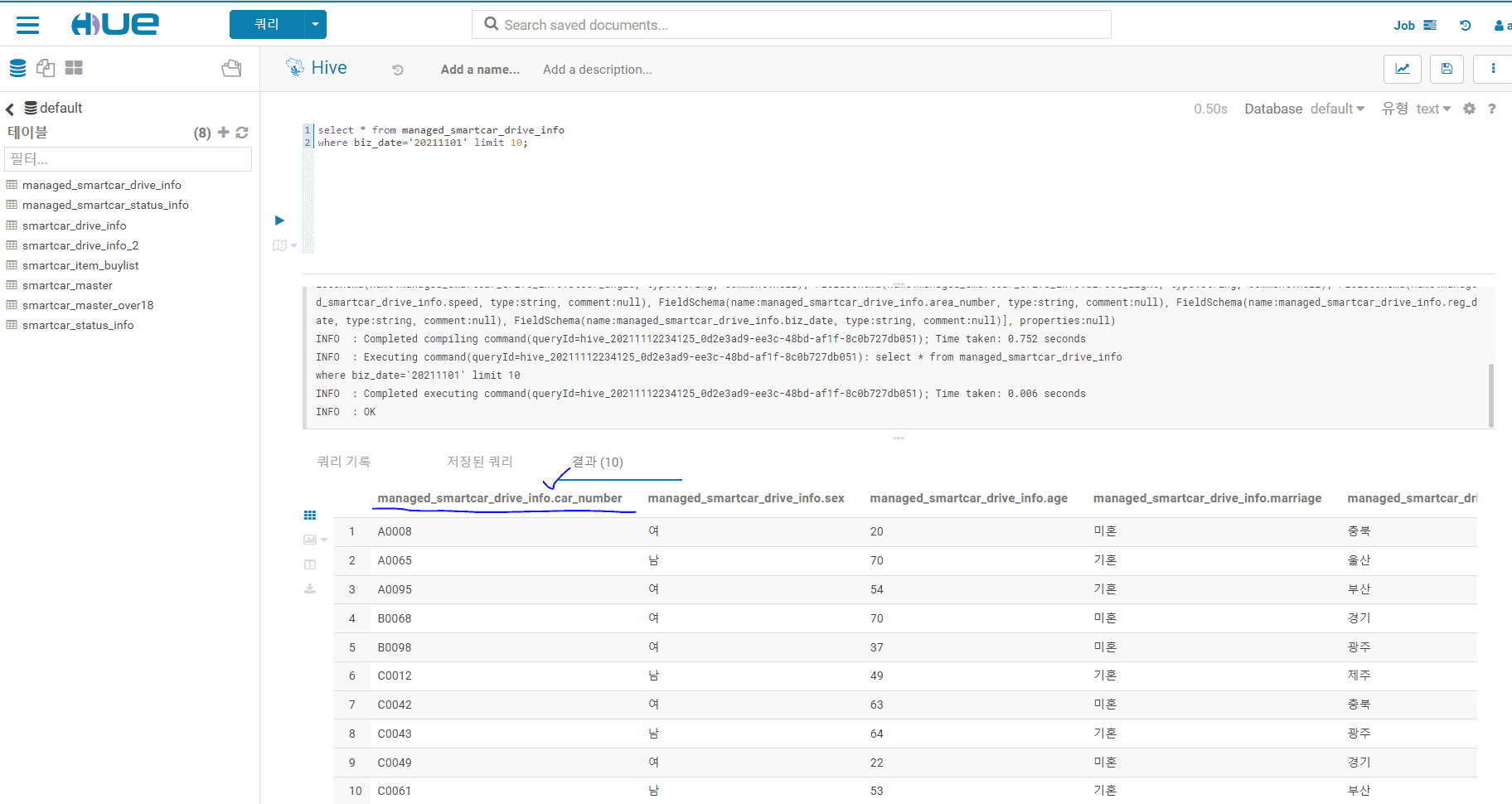Open editor settings gear
Viewport: 1512px width, 804px height.
click(x=1470, y=109)
